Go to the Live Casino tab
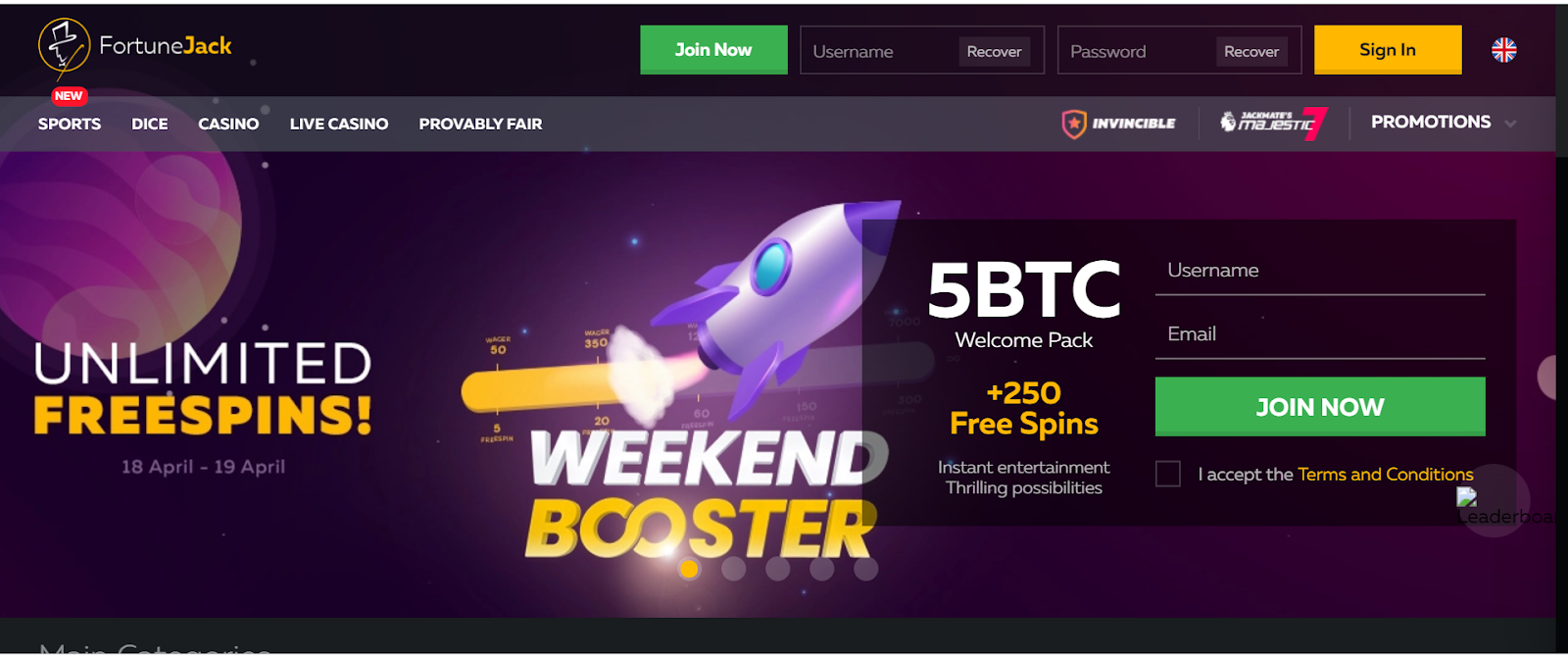 tap(339, 124)
